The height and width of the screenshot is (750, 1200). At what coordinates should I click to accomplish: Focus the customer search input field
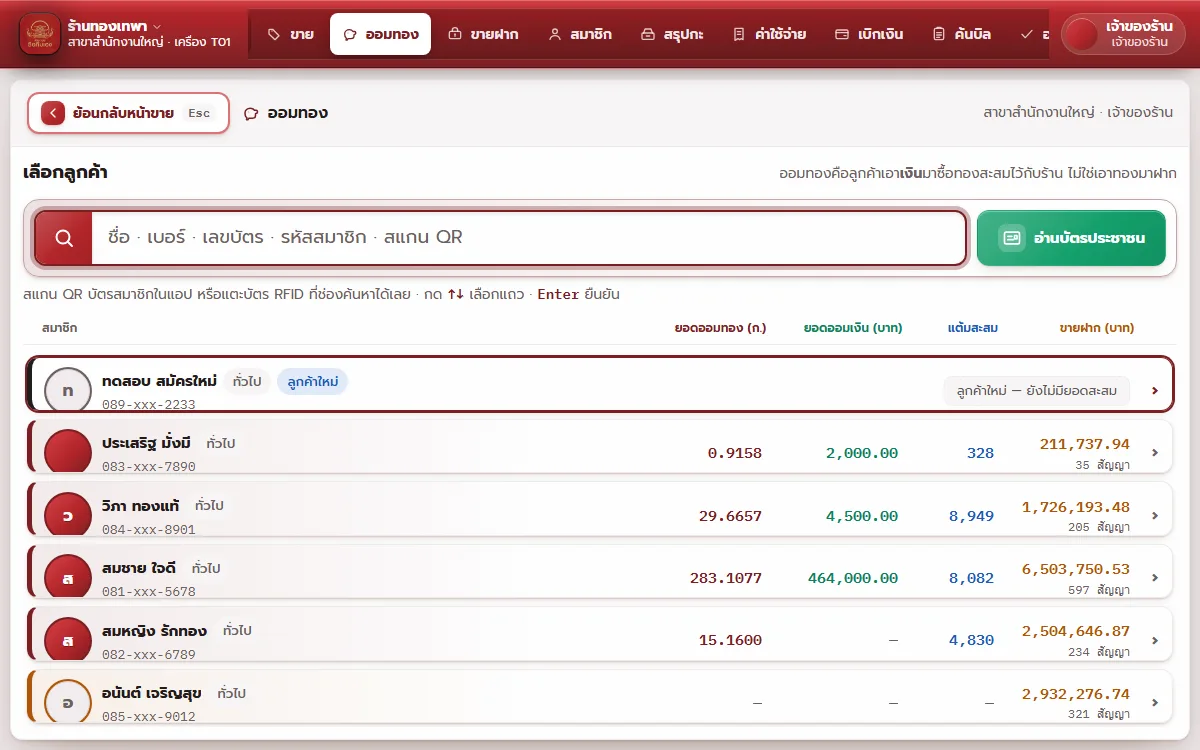coord(529,238)
